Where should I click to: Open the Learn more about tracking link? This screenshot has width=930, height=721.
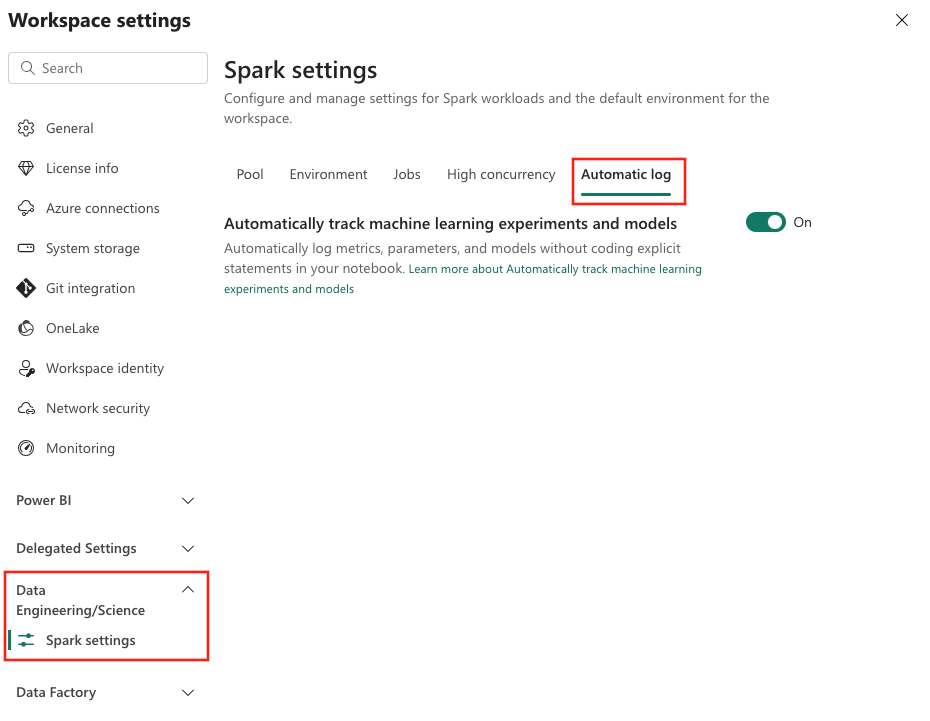pos(463,279)
